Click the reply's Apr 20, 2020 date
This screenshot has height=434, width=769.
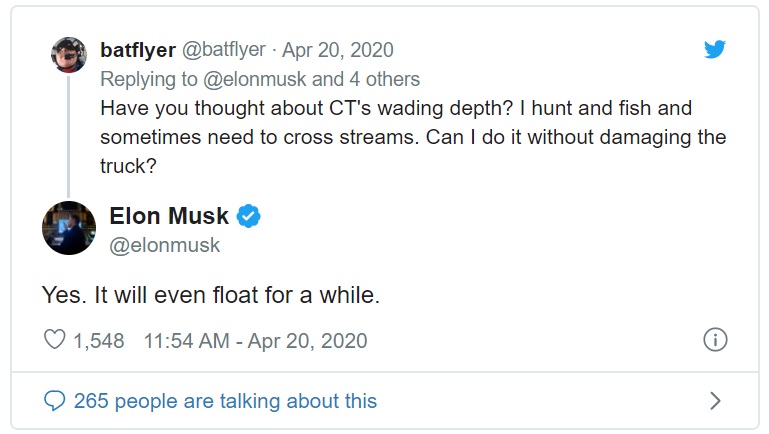pos(337,50)
